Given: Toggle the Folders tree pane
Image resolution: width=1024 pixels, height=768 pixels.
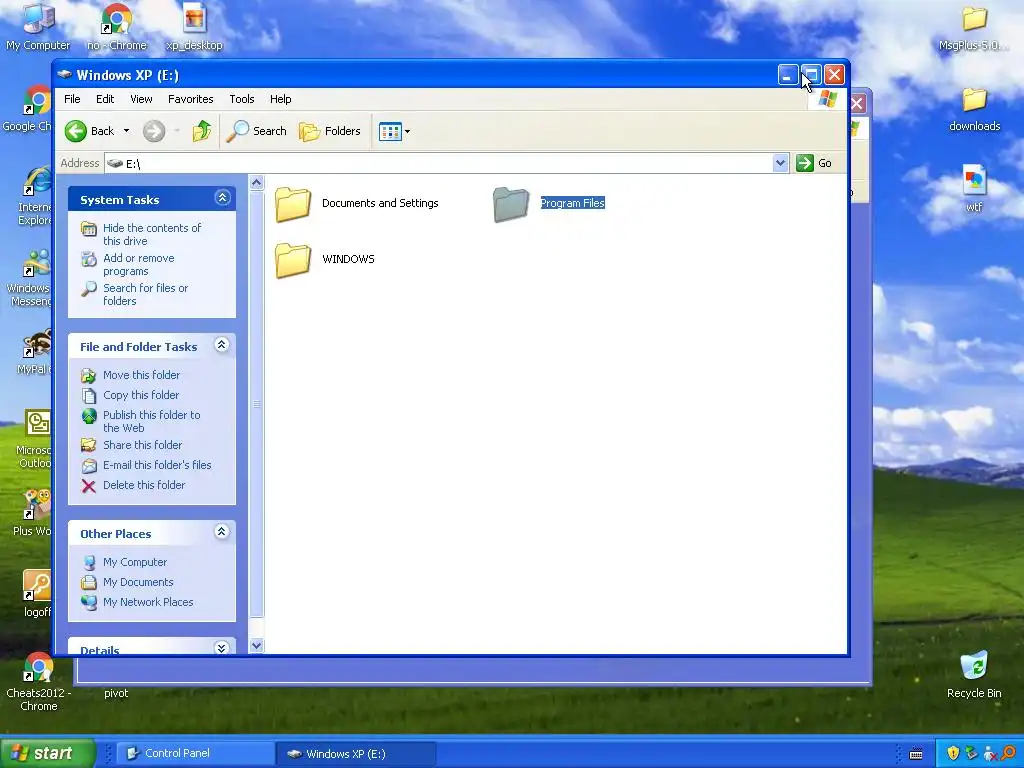Looking at the screenshot, I should [x=330, y=131].
